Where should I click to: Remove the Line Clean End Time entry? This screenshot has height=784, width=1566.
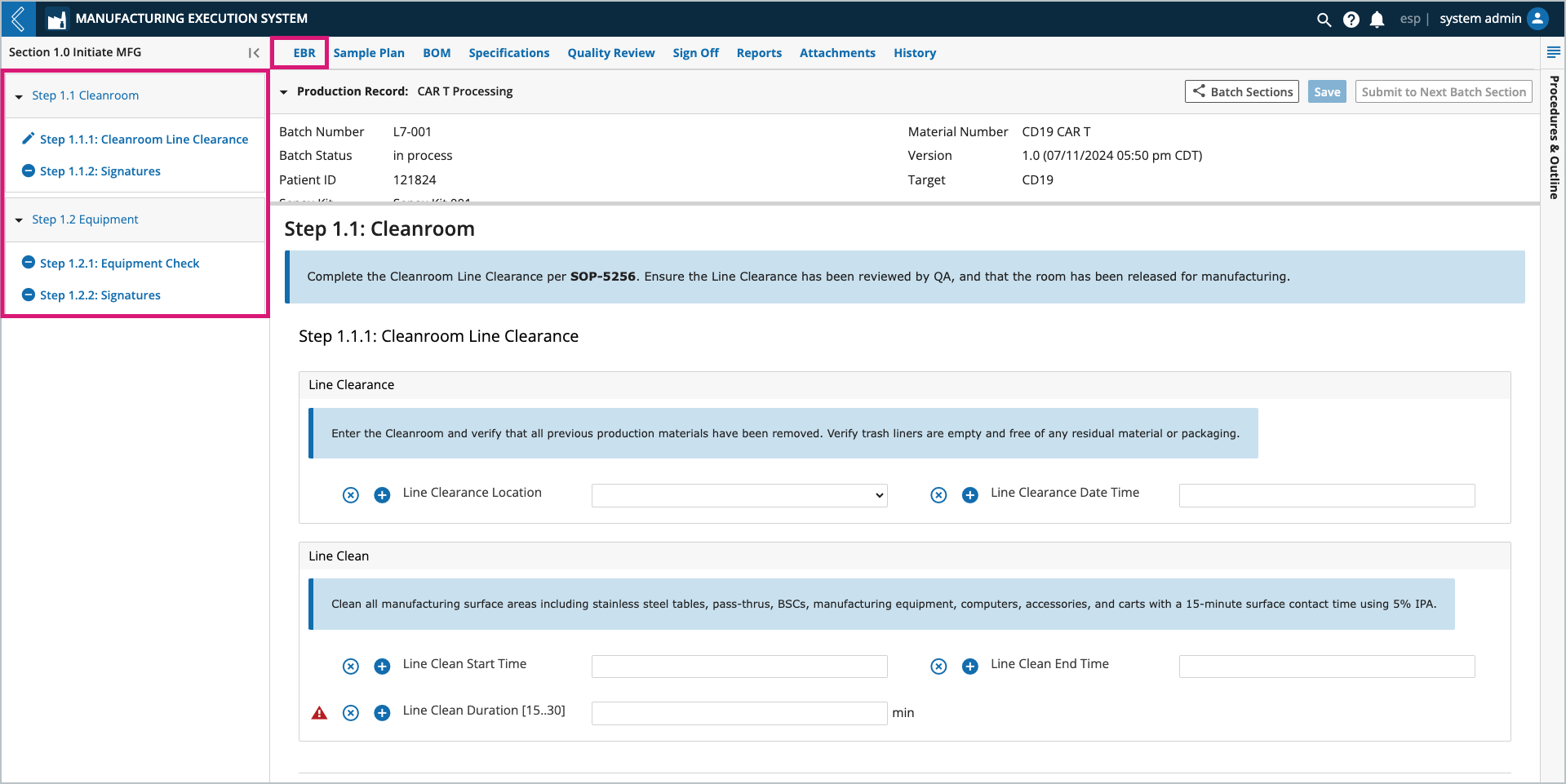point(939,667)
